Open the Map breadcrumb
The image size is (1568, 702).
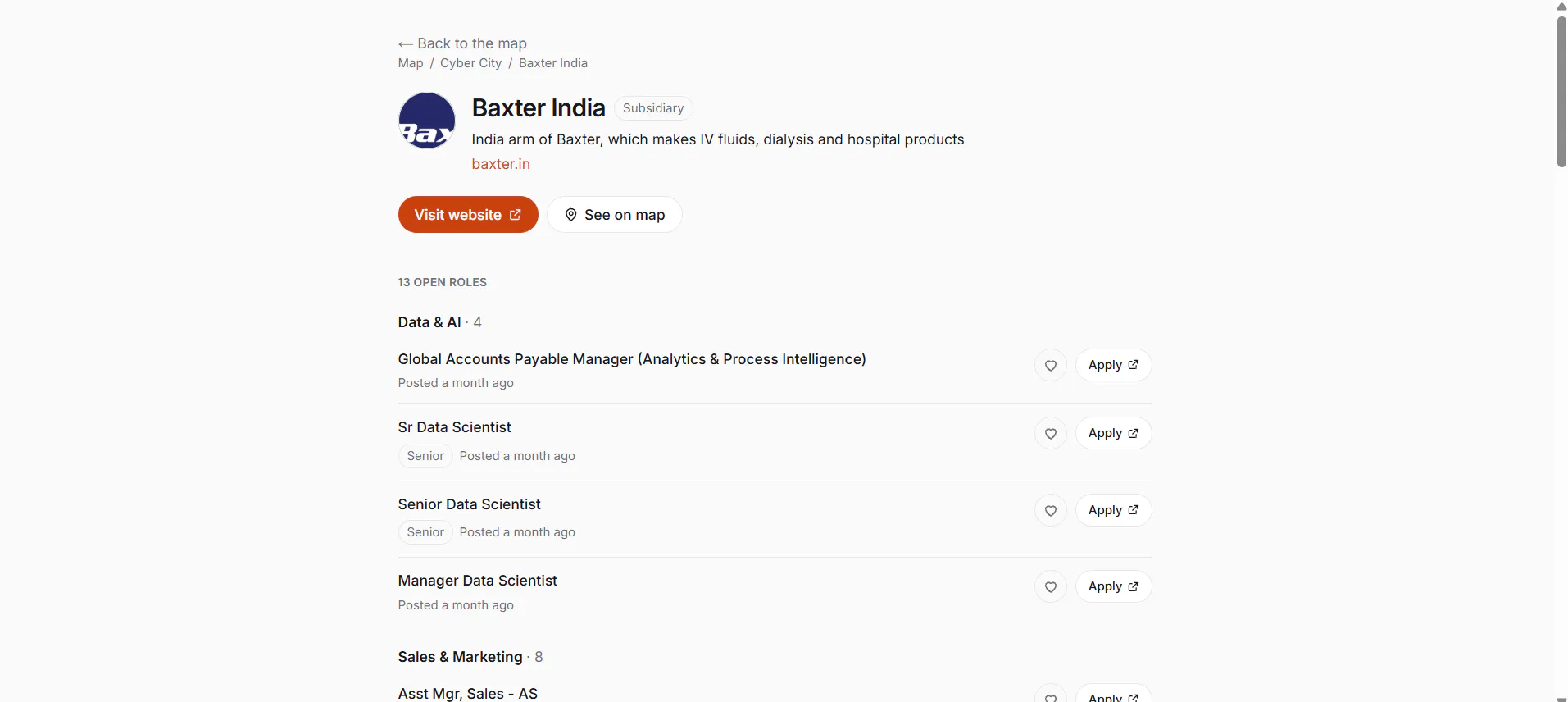pos(411,63)
